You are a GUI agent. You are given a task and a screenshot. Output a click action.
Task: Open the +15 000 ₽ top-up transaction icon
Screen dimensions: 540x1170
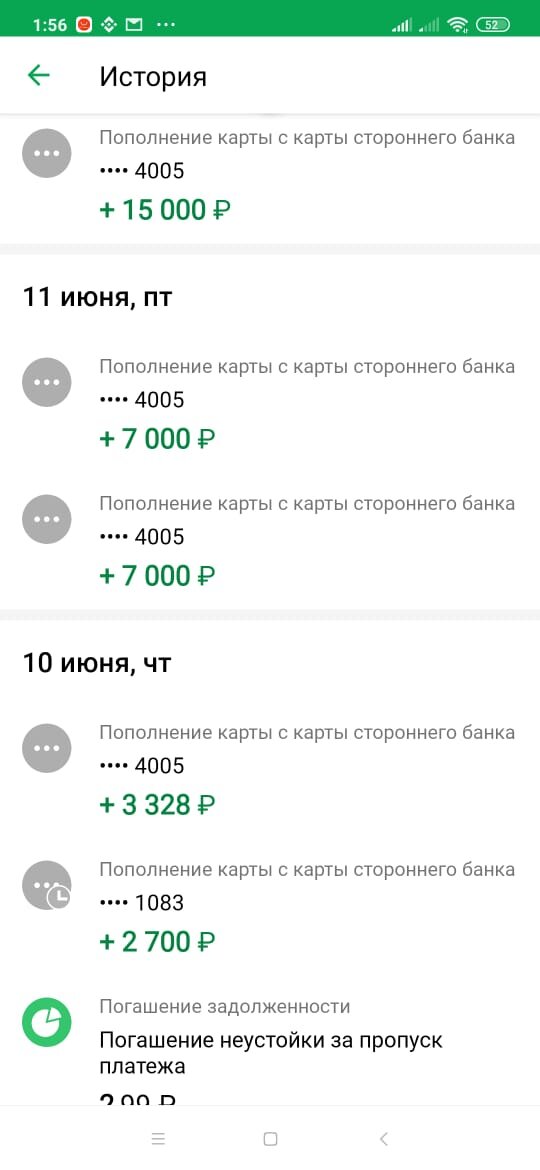(x=47, y=153)
